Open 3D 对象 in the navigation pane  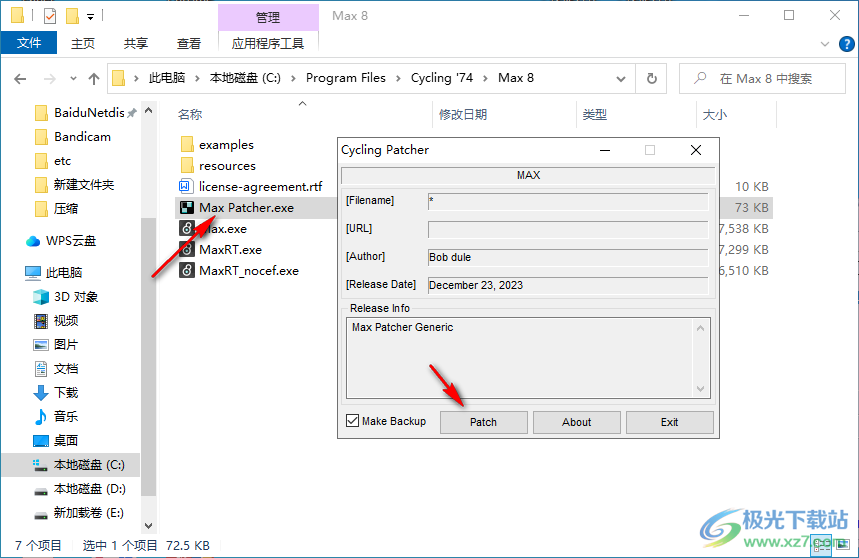76,297
